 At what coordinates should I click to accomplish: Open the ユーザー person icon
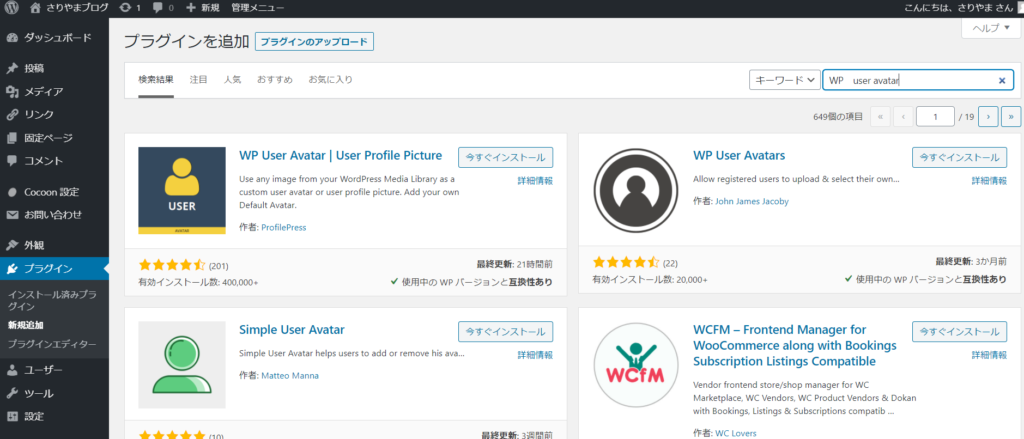coord(11,370)
